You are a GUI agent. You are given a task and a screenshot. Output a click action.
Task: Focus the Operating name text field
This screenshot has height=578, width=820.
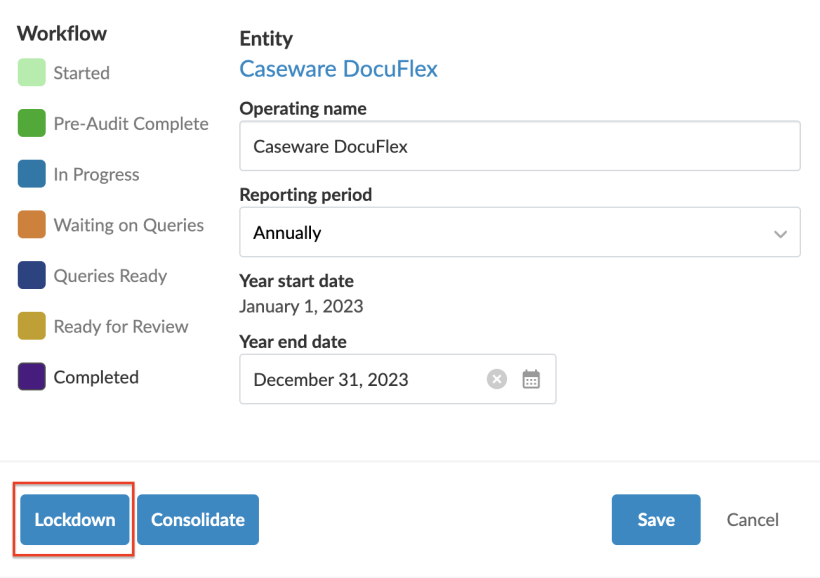(x=519, y=146)
